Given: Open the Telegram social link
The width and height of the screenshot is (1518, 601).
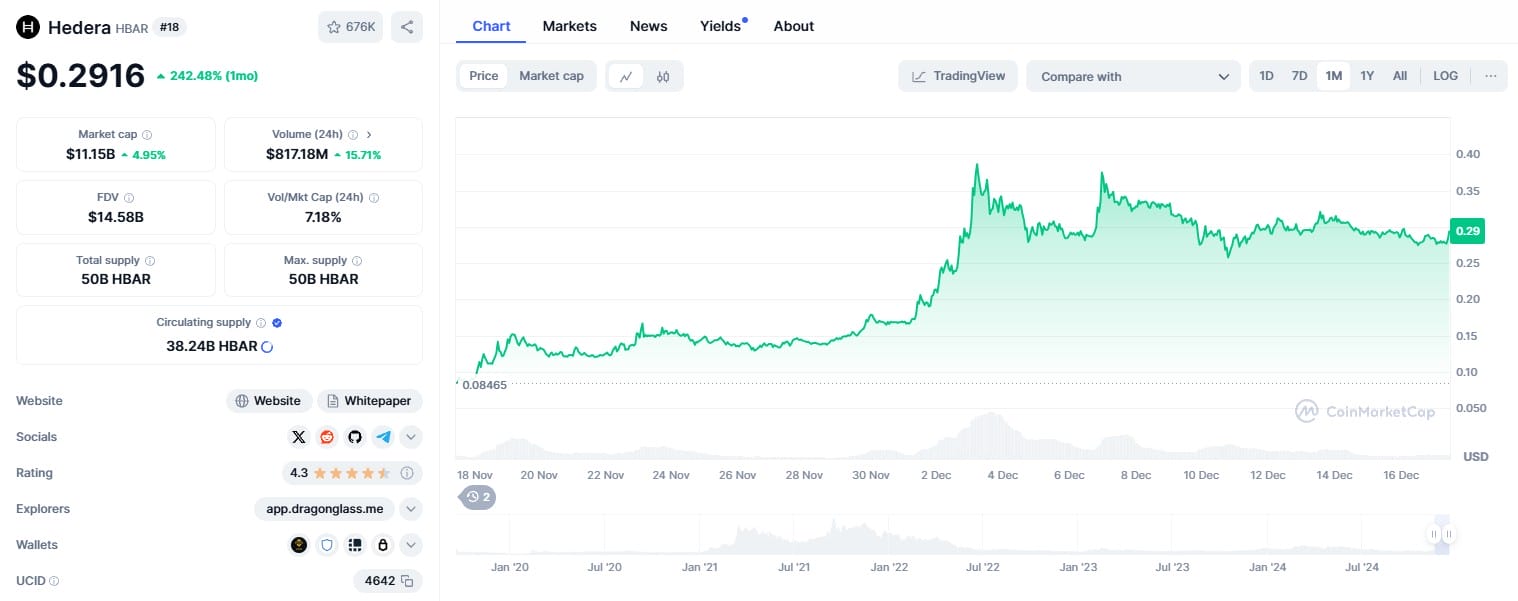Looking at the screenshot, I should (x=383, y=437).
